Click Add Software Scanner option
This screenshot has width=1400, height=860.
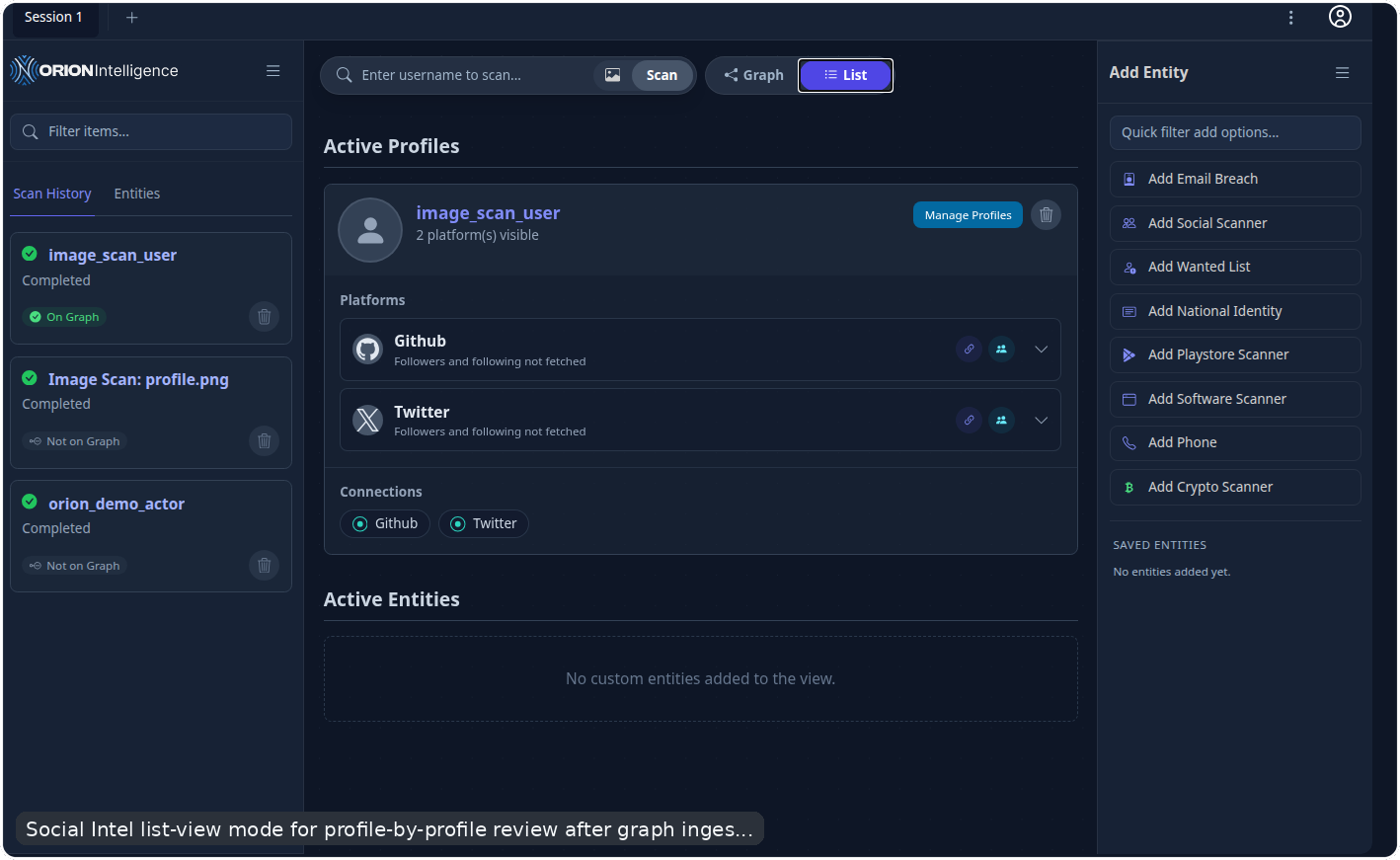pos(1235,400)
